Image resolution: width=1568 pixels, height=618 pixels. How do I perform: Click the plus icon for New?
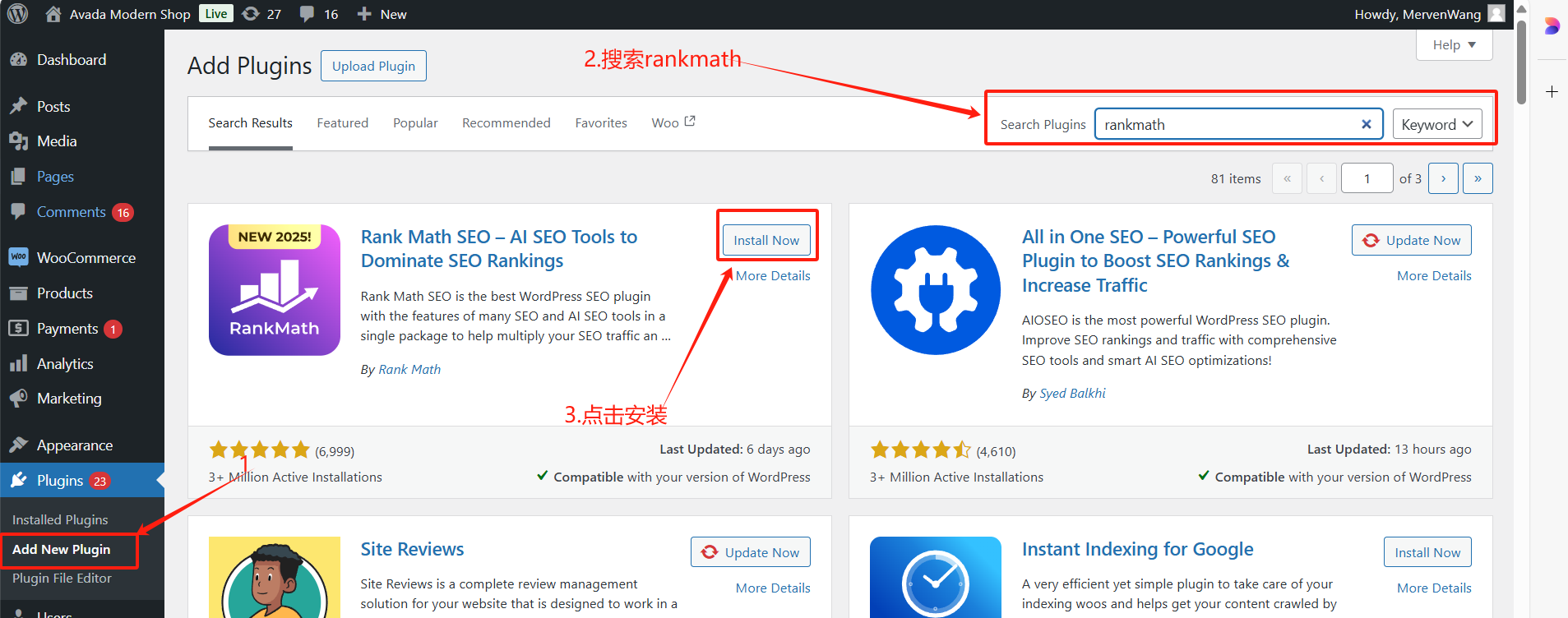click(364, 14)
